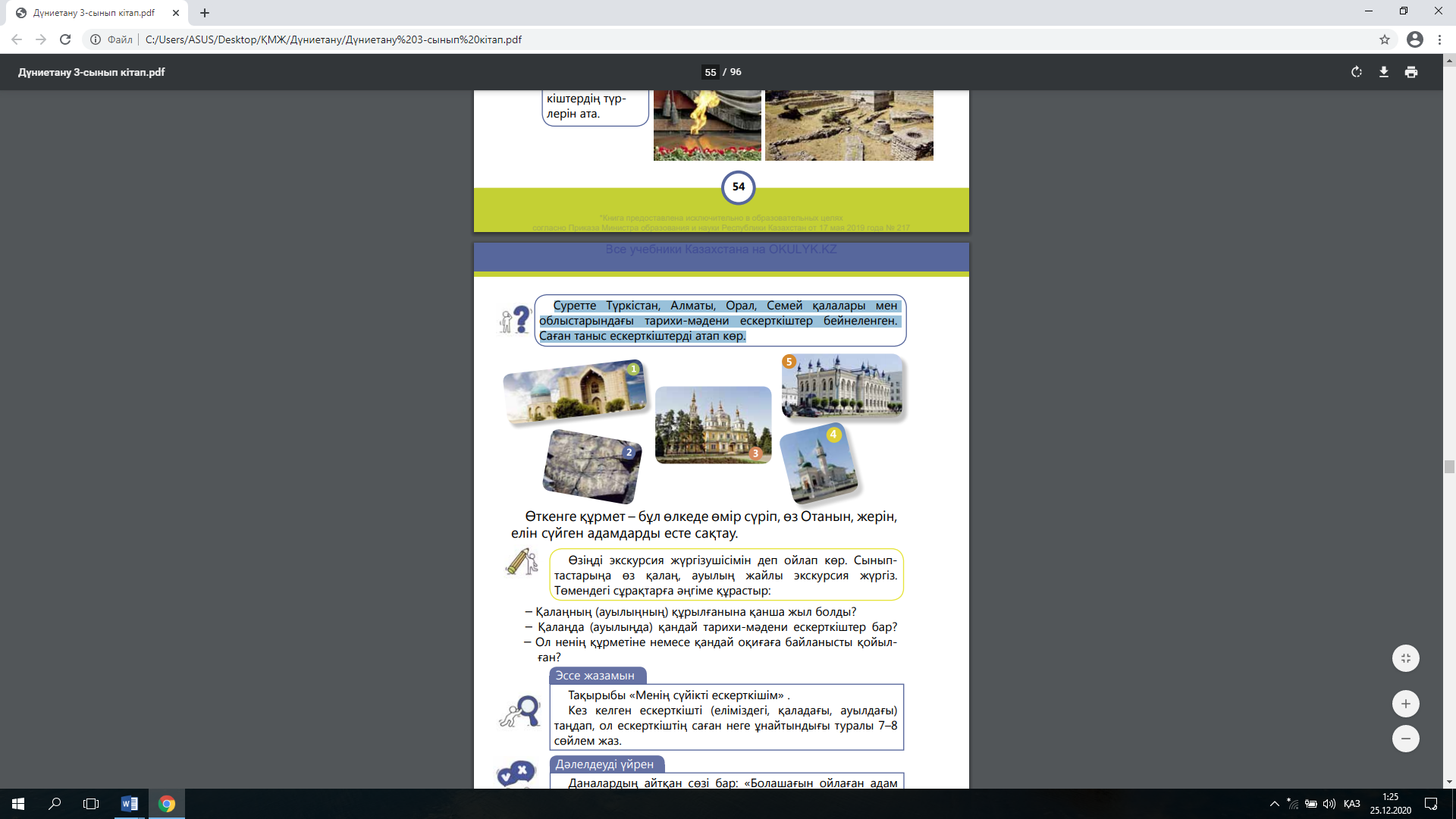
Task: Zoom out of the PDF
Action: pos(1405,739)
